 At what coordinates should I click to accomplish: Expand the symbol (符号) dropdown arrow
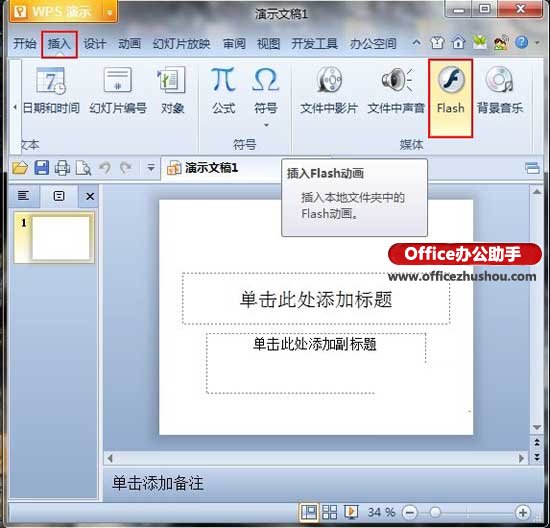coord(266,125)
